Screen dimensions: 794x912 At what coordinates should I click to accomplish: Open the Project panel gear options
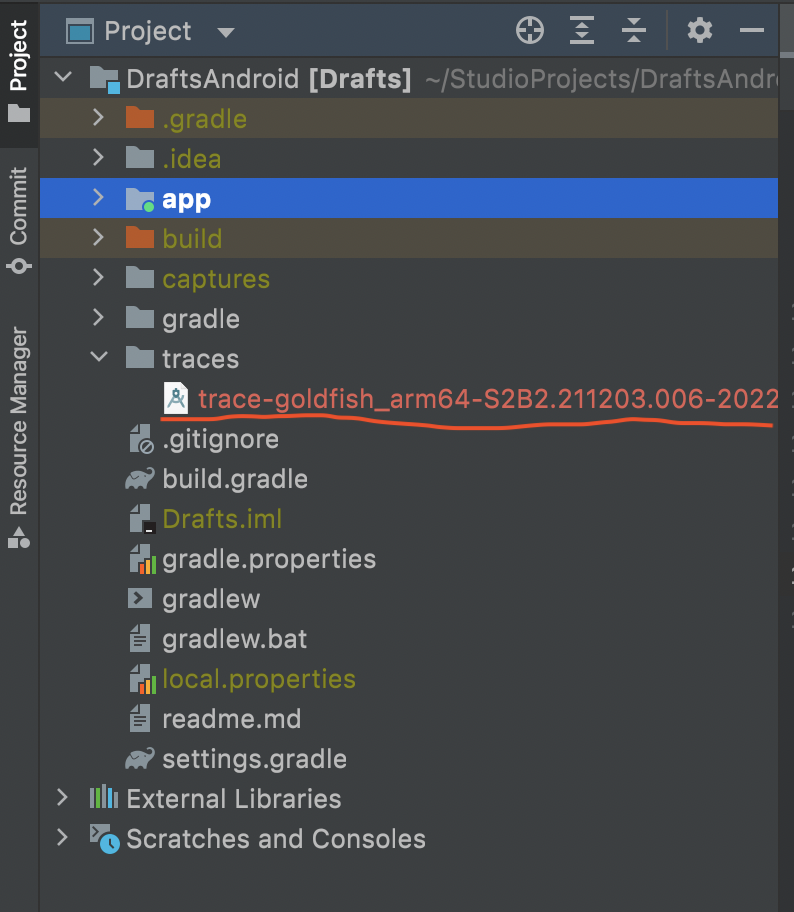click(700, 31)
